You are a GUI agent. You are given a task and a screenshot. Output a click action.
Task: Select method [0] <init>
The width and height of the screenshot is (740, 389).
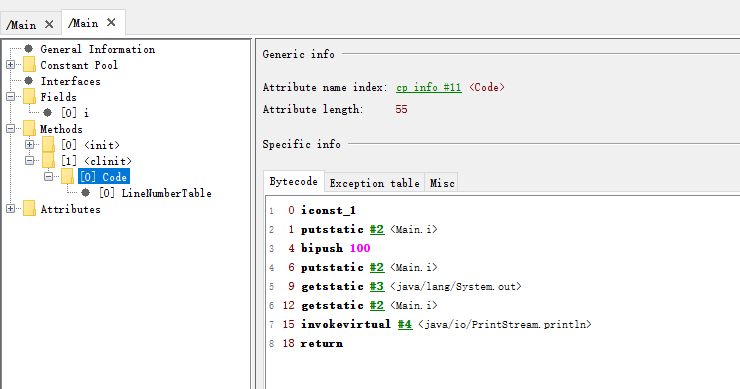[90, 145]
